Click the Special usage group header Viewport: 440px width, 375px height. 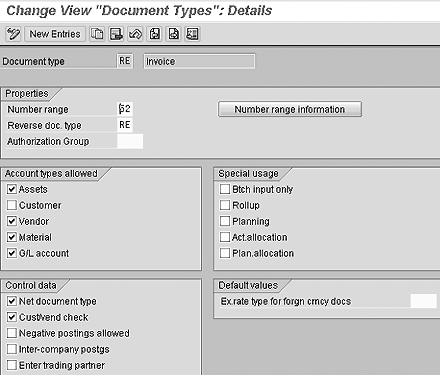[x=248, y=174]
